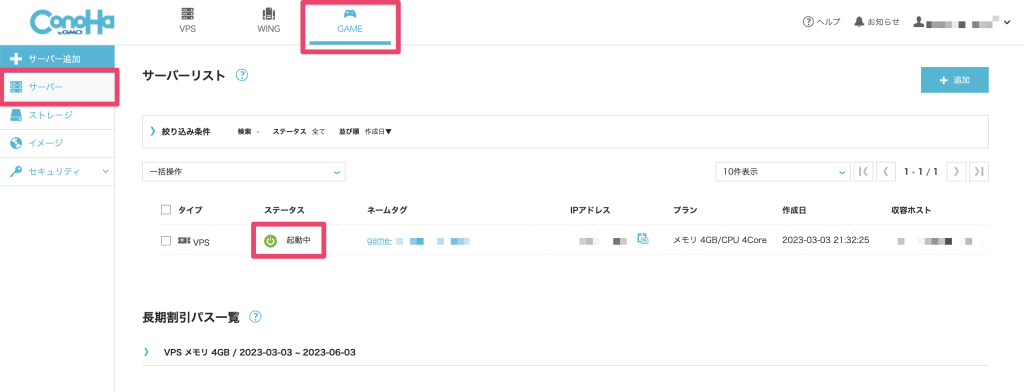This screenshot has height=392, width=1024.
Task: Click the blue 追加 button
Action: [954, 80]
